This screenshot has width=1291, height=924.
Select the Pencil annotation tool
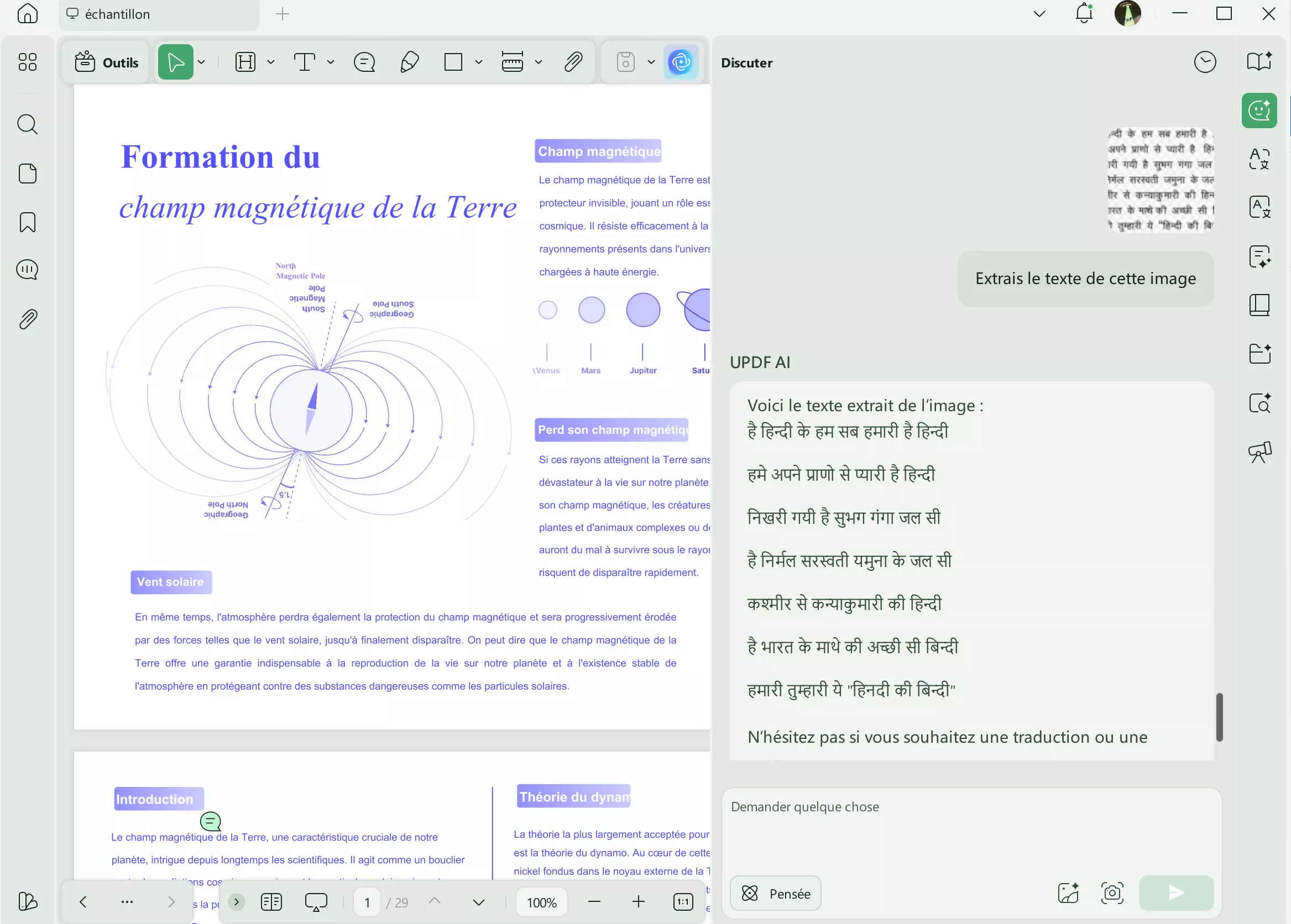409,61
